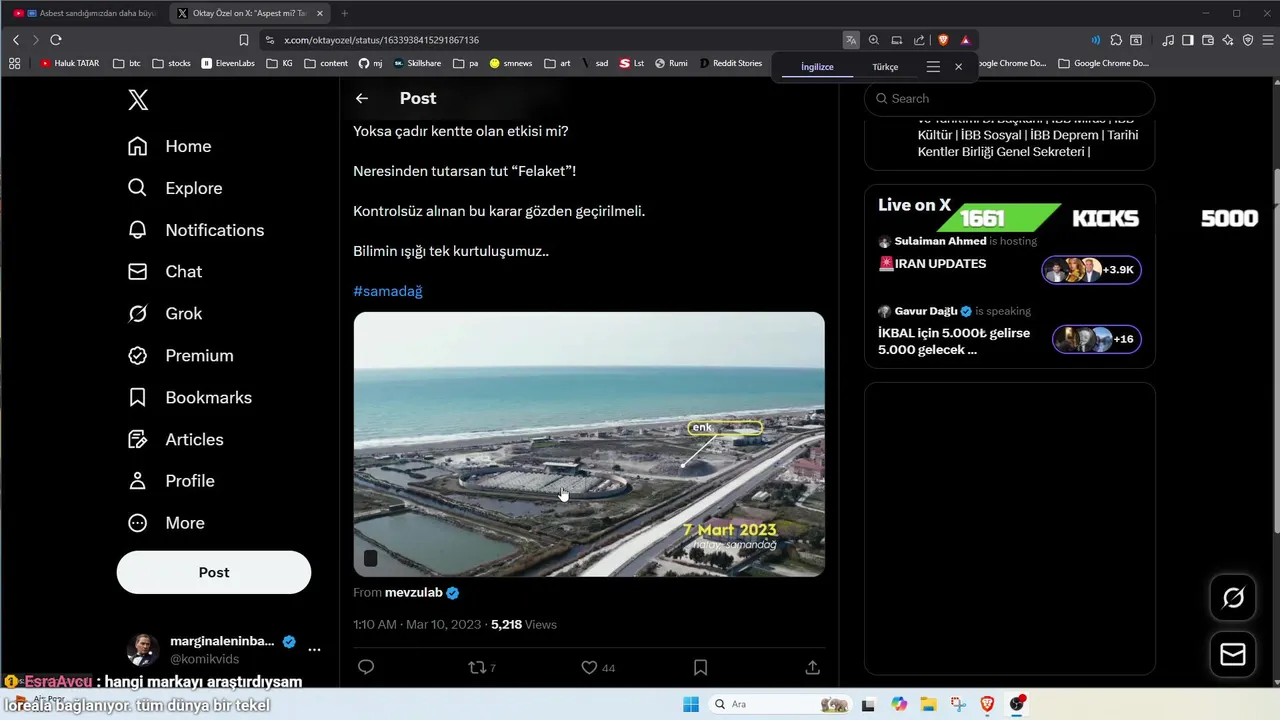Click the reply icon under the post
Screen dimensions: 1280x720
click(366, 667)
